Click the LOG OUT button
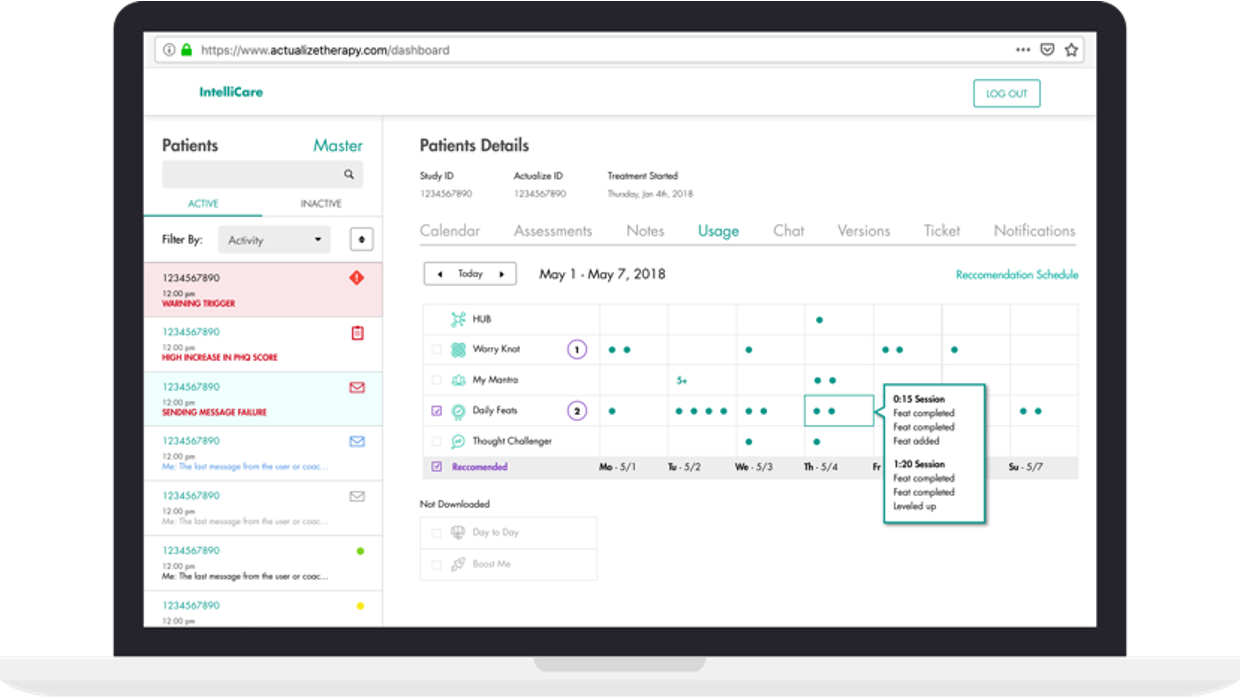This screenshot has width=1240, height=698. (1007, 94)
